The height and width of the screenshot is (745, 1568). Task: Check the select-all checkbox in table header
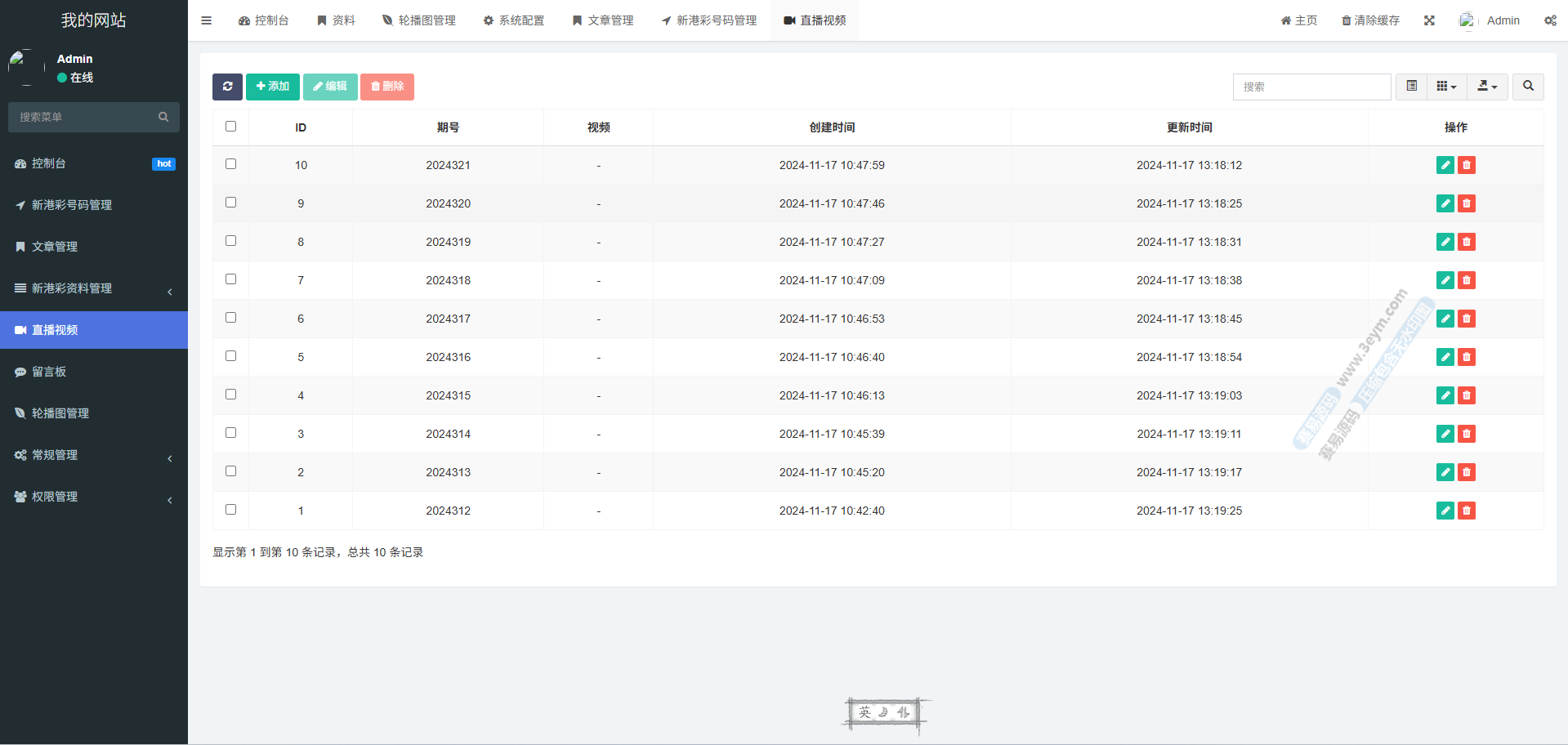click(230, 127)
